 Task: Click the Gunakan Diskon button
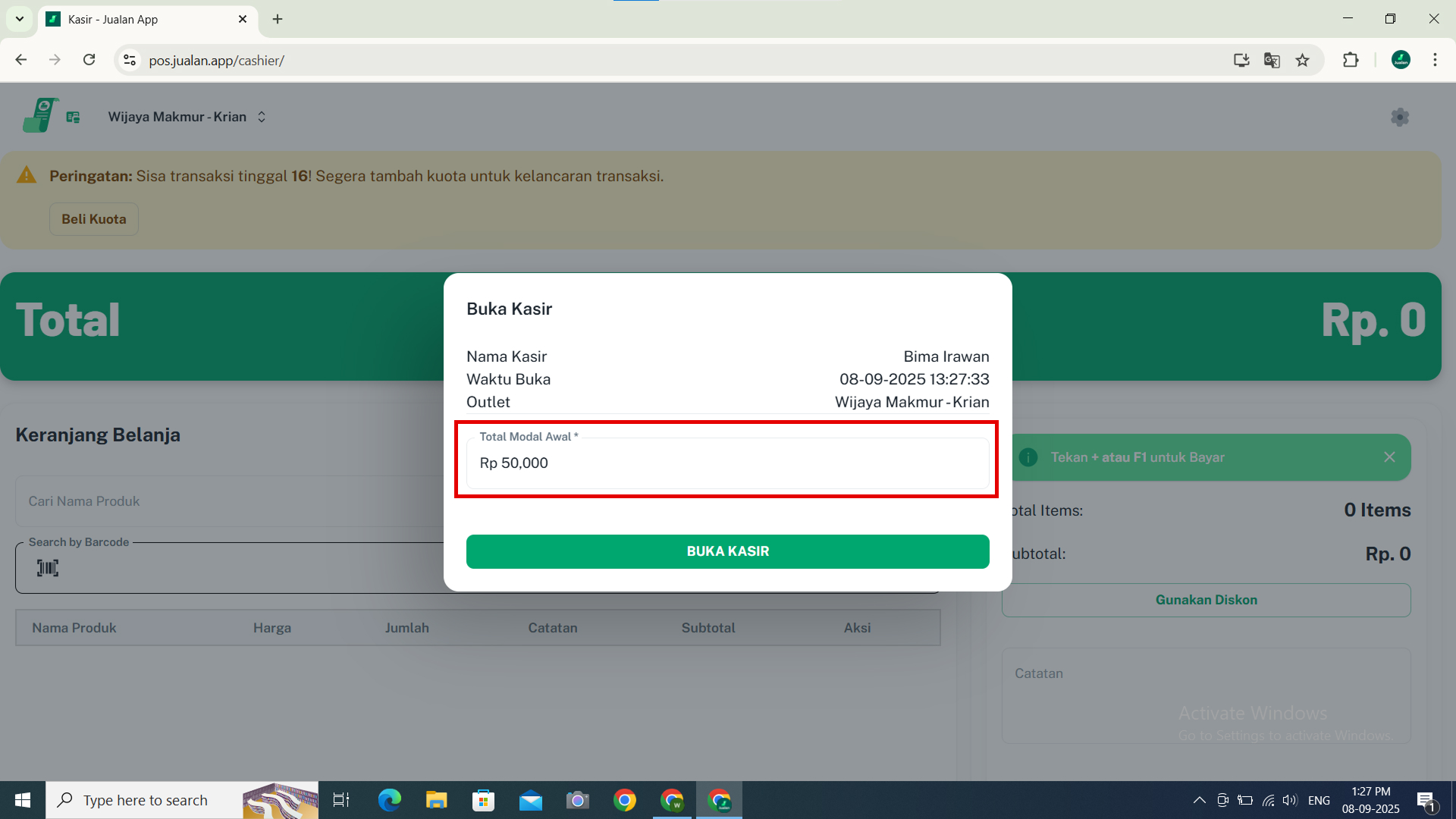coord(1206,600)
